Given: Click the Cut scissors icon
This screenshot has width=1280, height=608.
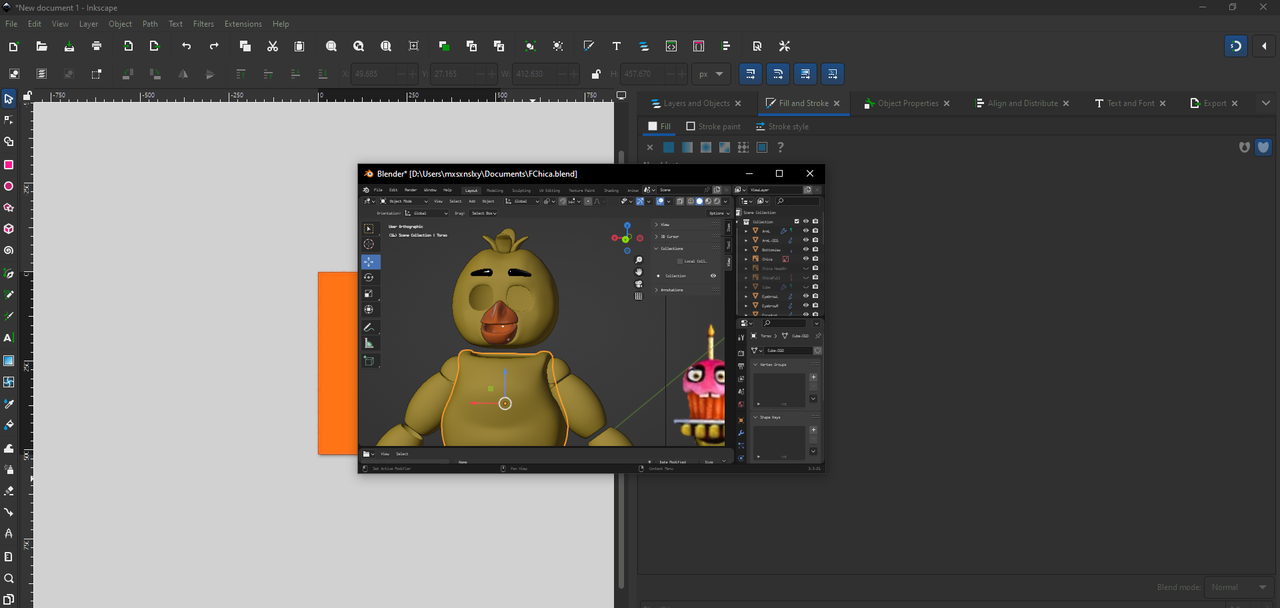Looking at the screenshot, I should pos(272,46).
